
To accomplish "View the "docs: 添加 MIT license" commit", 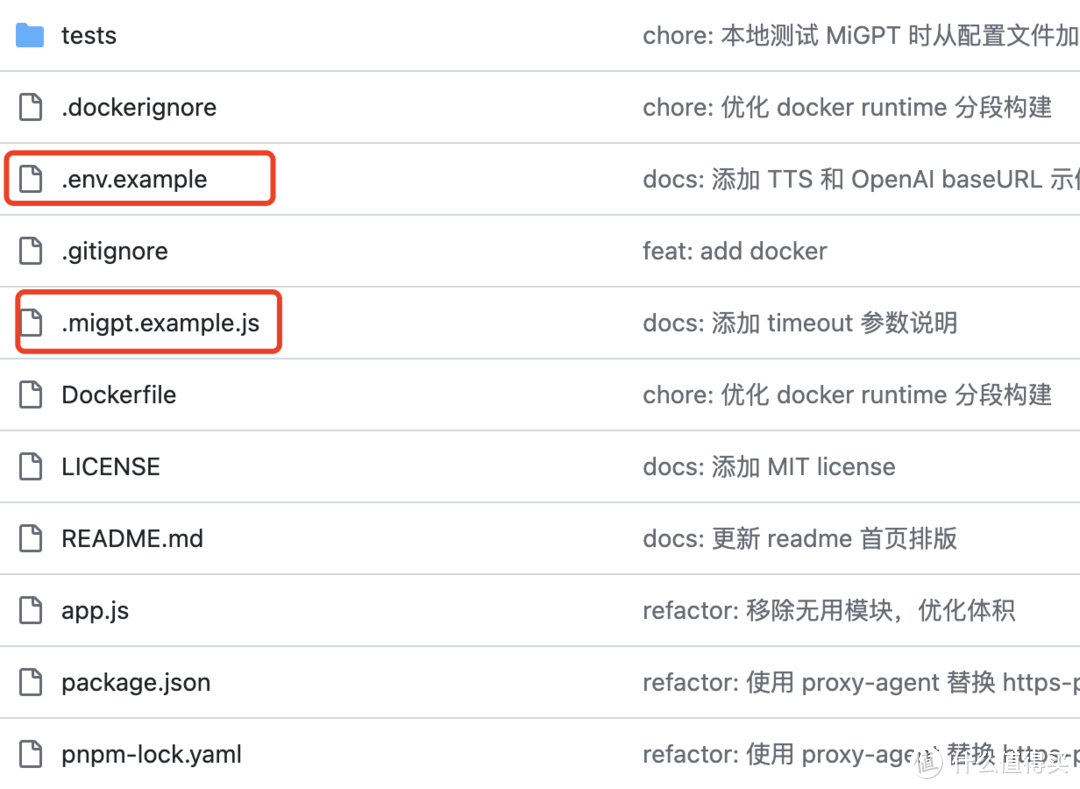I will tap(769, 467).
